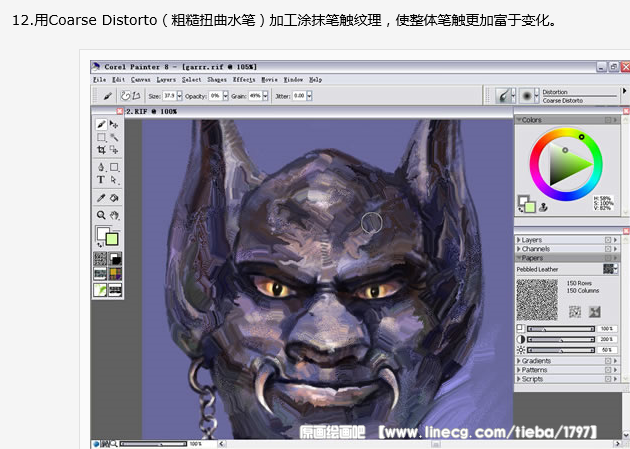Expand the Gradients palette
Viewport: 630px width, 449px height.
519,361
